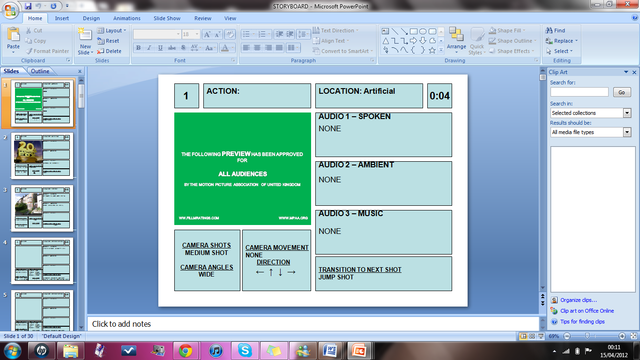Reset the slide layout

pos(109,41)
